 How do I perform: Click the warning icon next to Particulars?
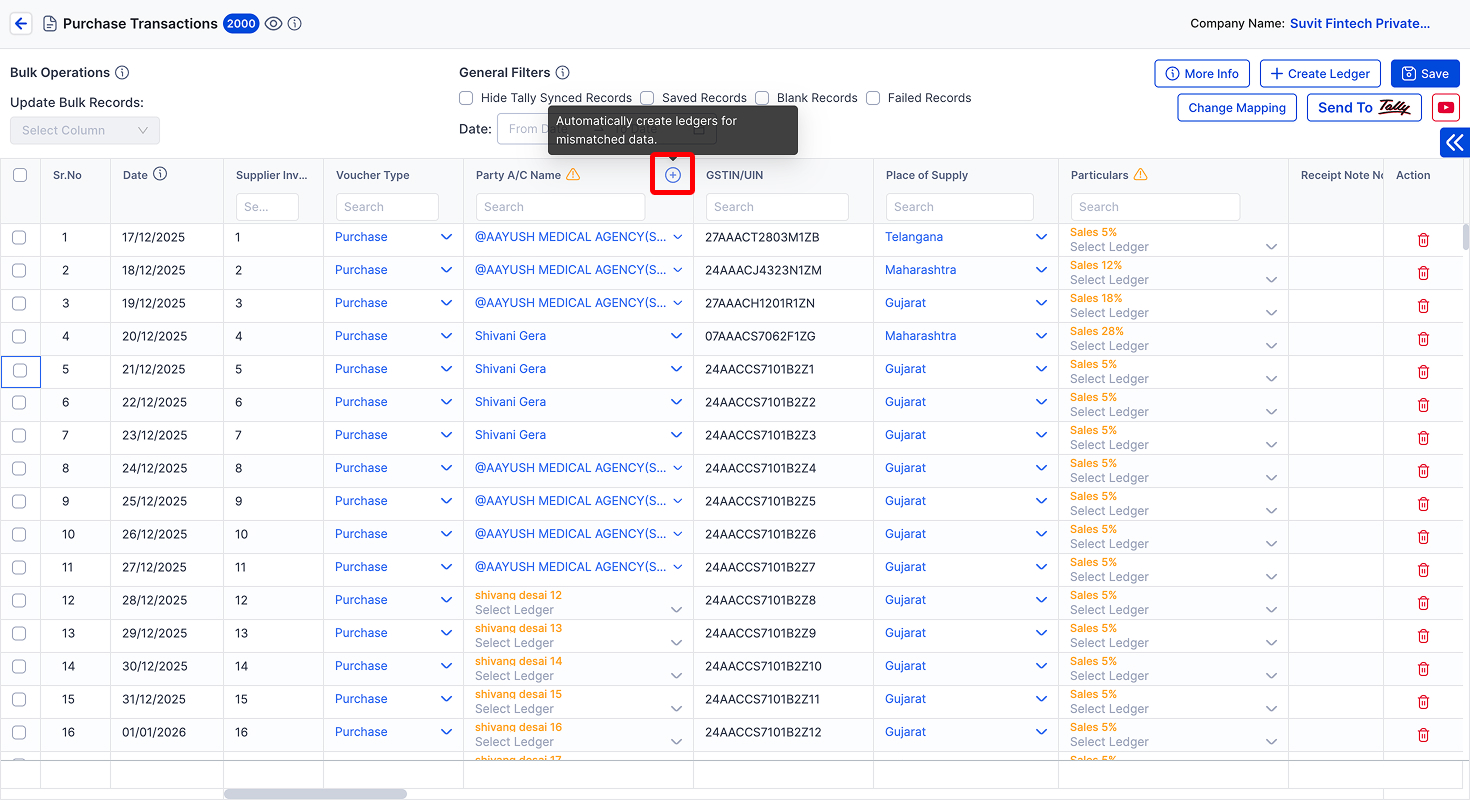[x=1141, y=174]
